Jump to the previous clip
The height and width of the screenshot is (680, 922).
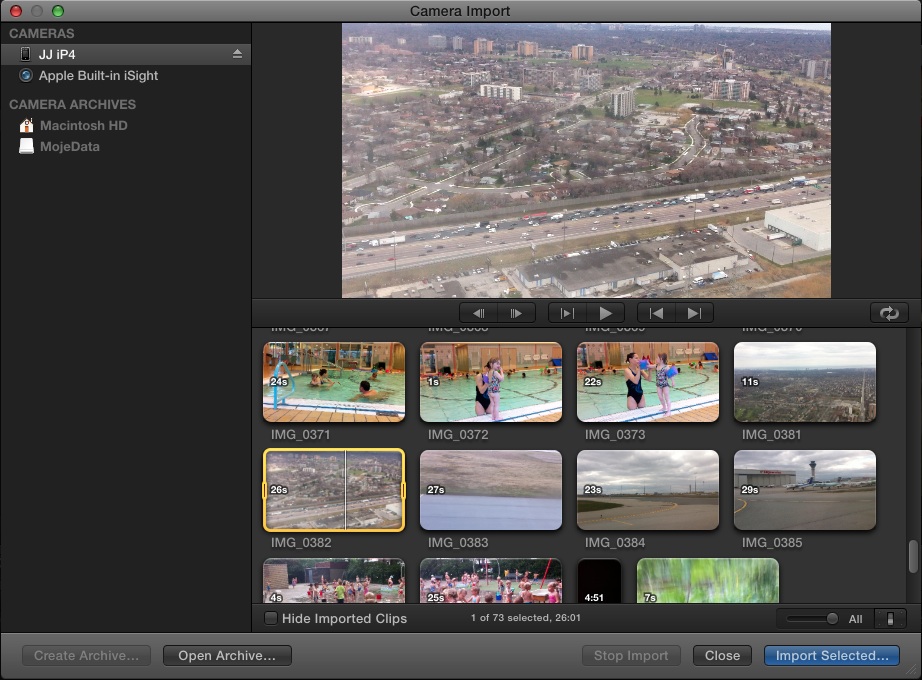[x=656, y=313]
